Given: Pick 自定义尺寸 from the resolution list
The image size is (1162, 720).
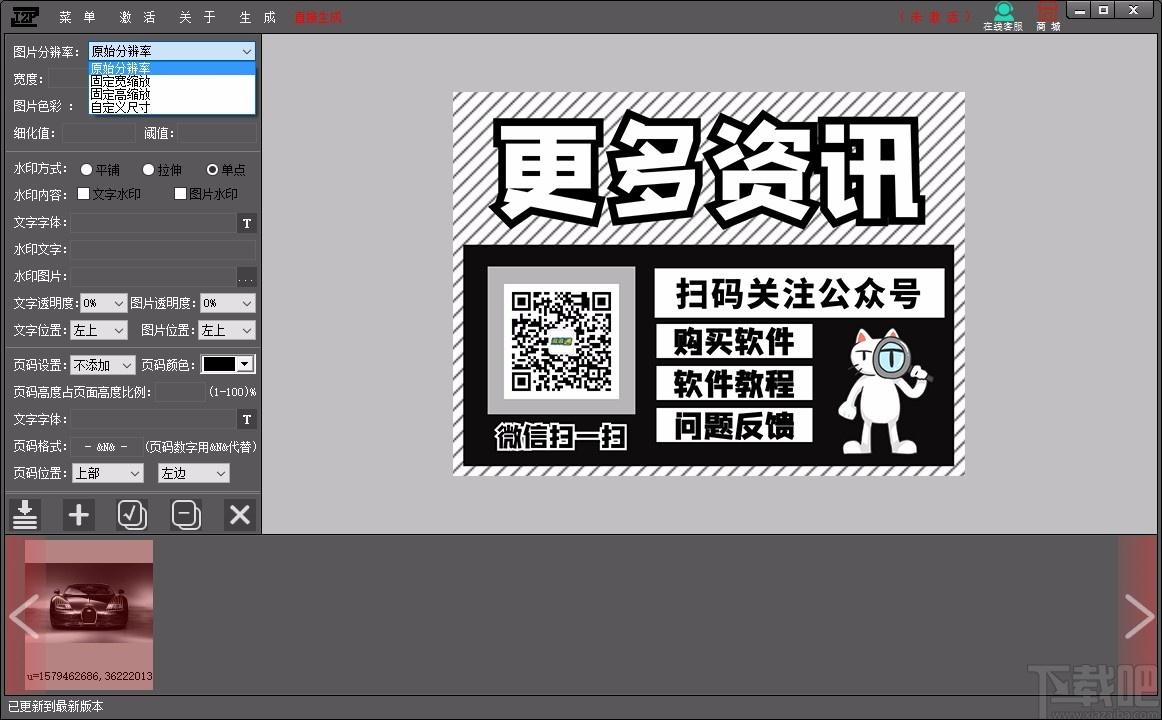Looking at the screenshot, I should 172,107.
